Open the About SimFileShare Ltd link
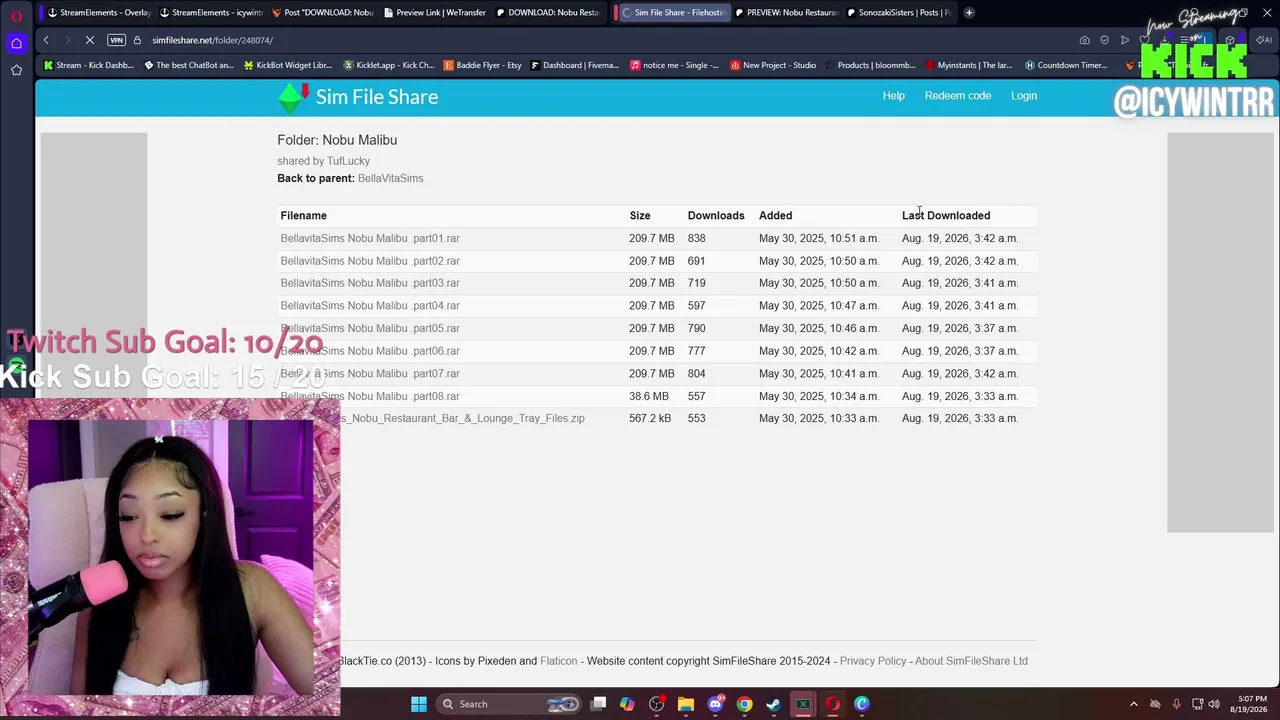Screen dimensions: 1280x720 (x=971, y=661)
